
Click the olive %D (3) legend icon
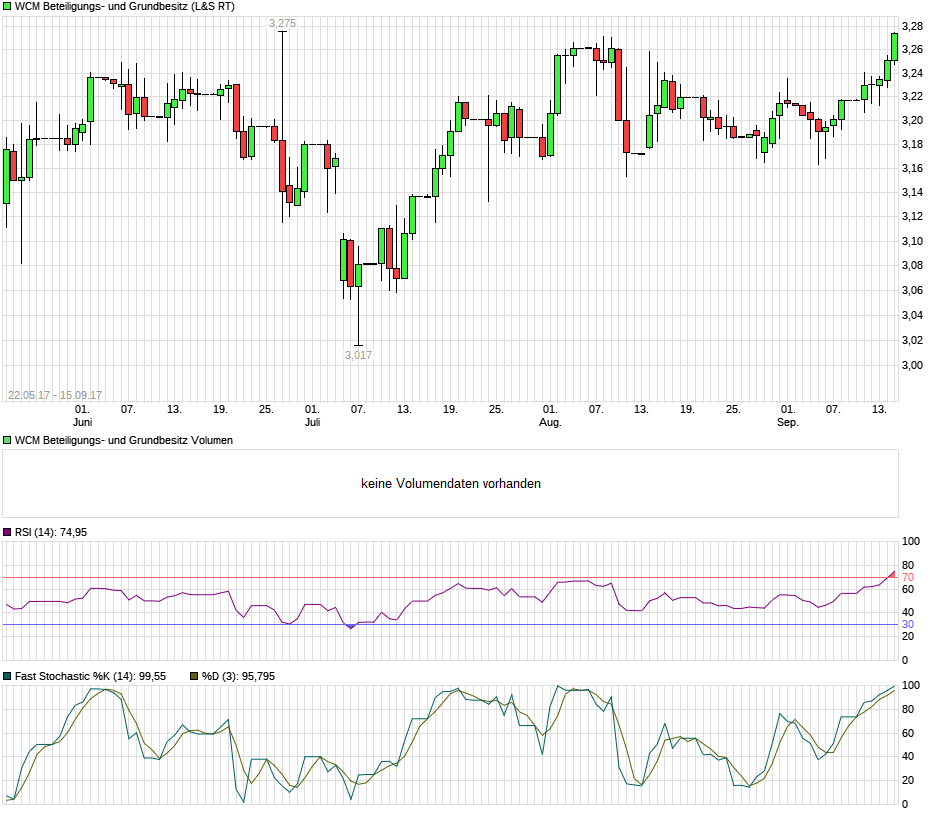[192, 676]
